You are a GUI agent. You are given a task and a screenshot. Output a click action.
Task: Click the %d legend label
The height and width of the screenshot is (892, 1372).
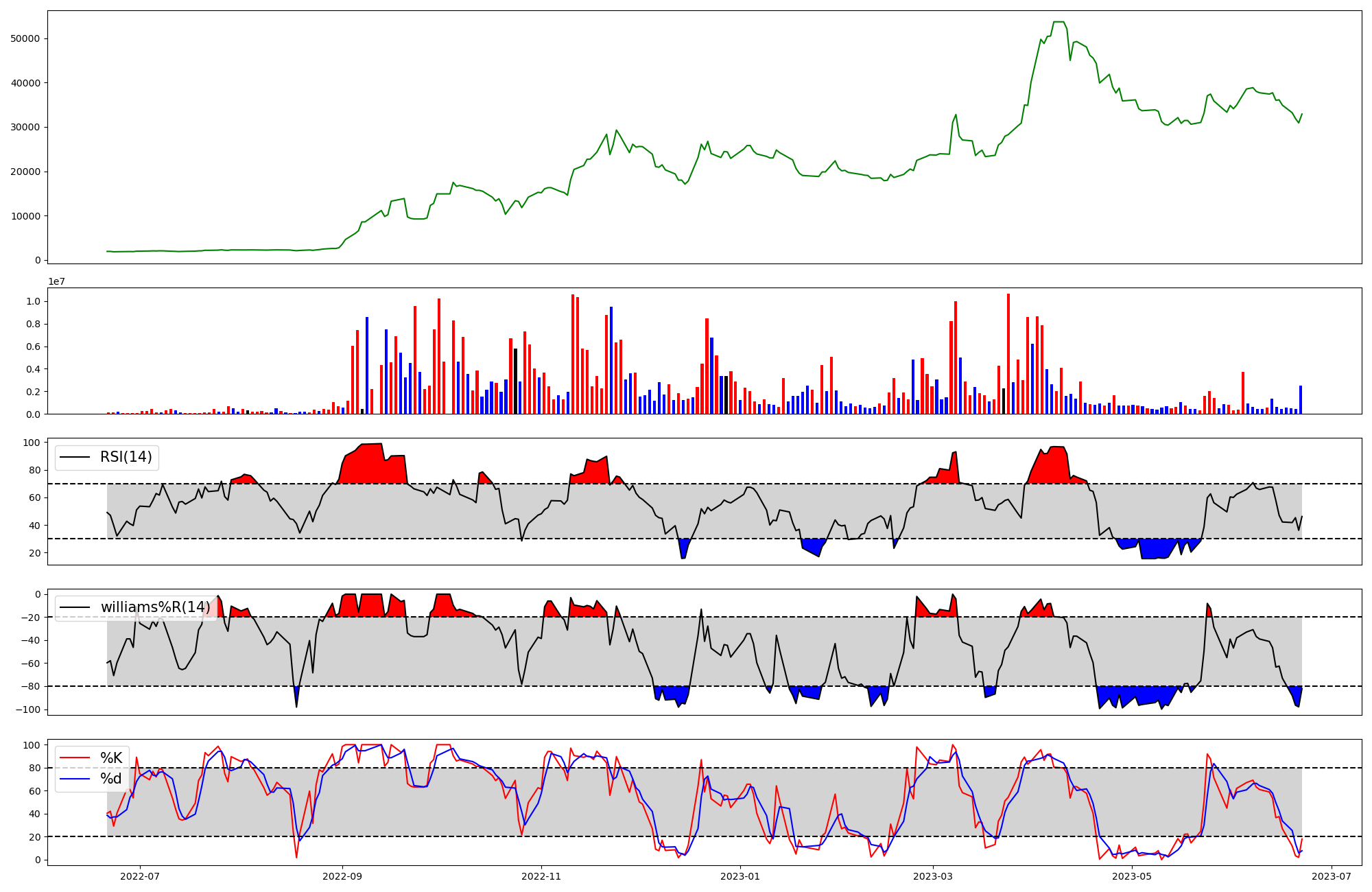[111, 779]
